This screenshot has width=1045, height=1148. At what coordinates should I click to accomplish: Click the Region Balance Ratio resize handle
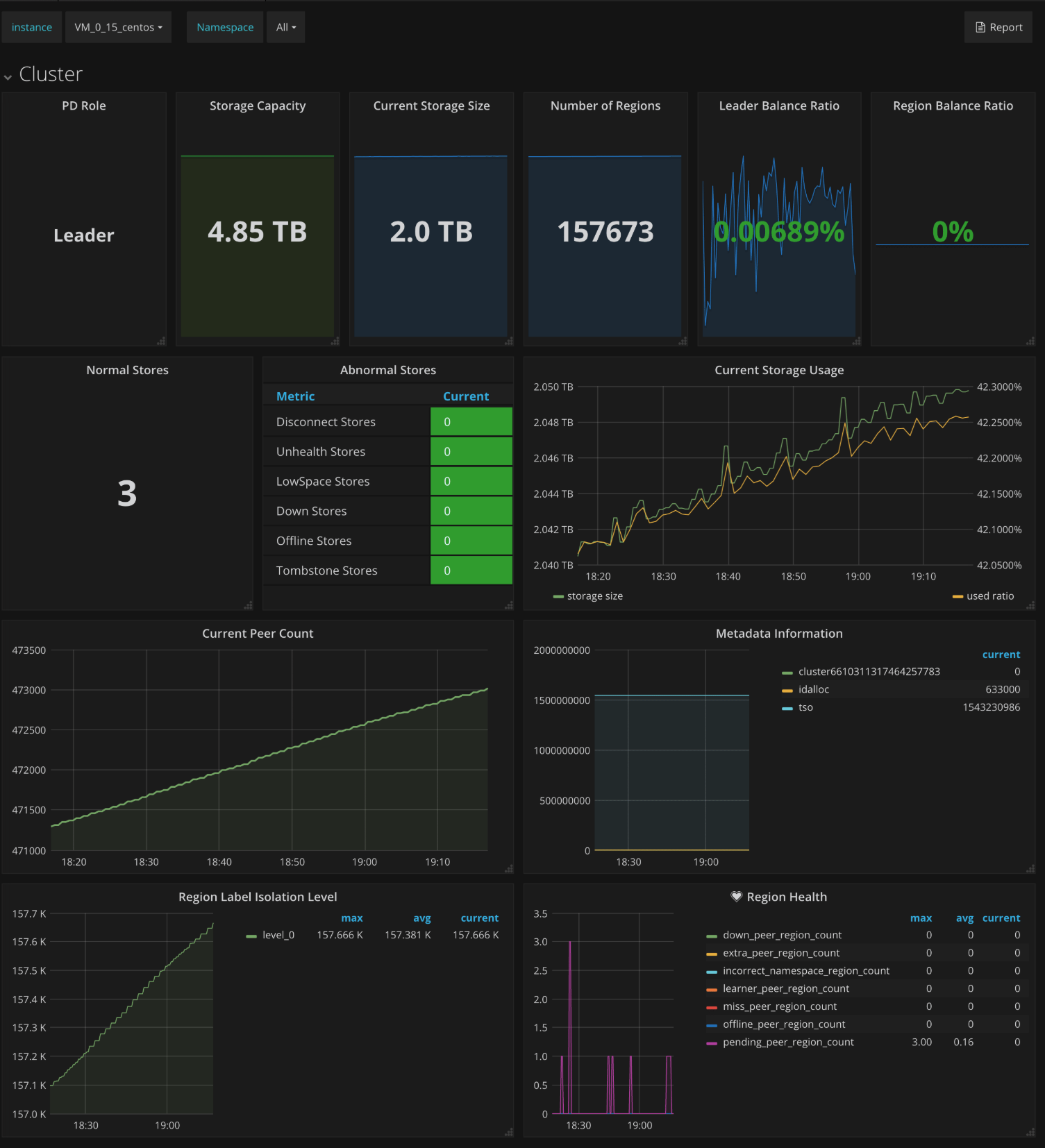pyautogui.click(x=1030, y=341)
